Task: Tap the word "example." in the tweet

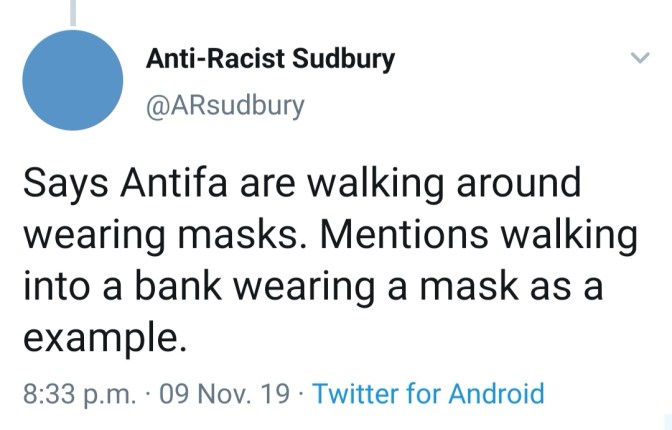Action: pyautogui.click(x=104, y=337)
